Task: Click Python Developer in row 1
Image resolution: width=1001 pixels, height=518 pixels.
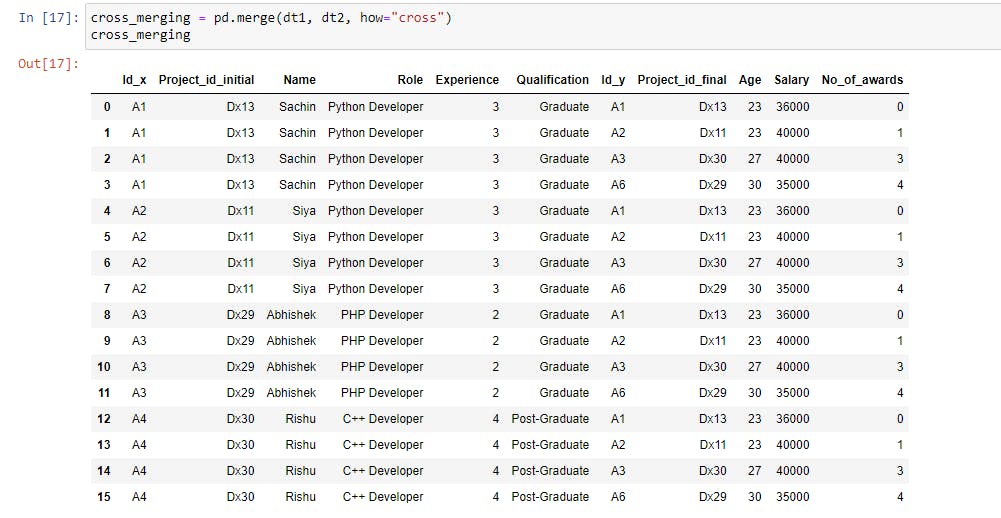Action: pos(375,133)
